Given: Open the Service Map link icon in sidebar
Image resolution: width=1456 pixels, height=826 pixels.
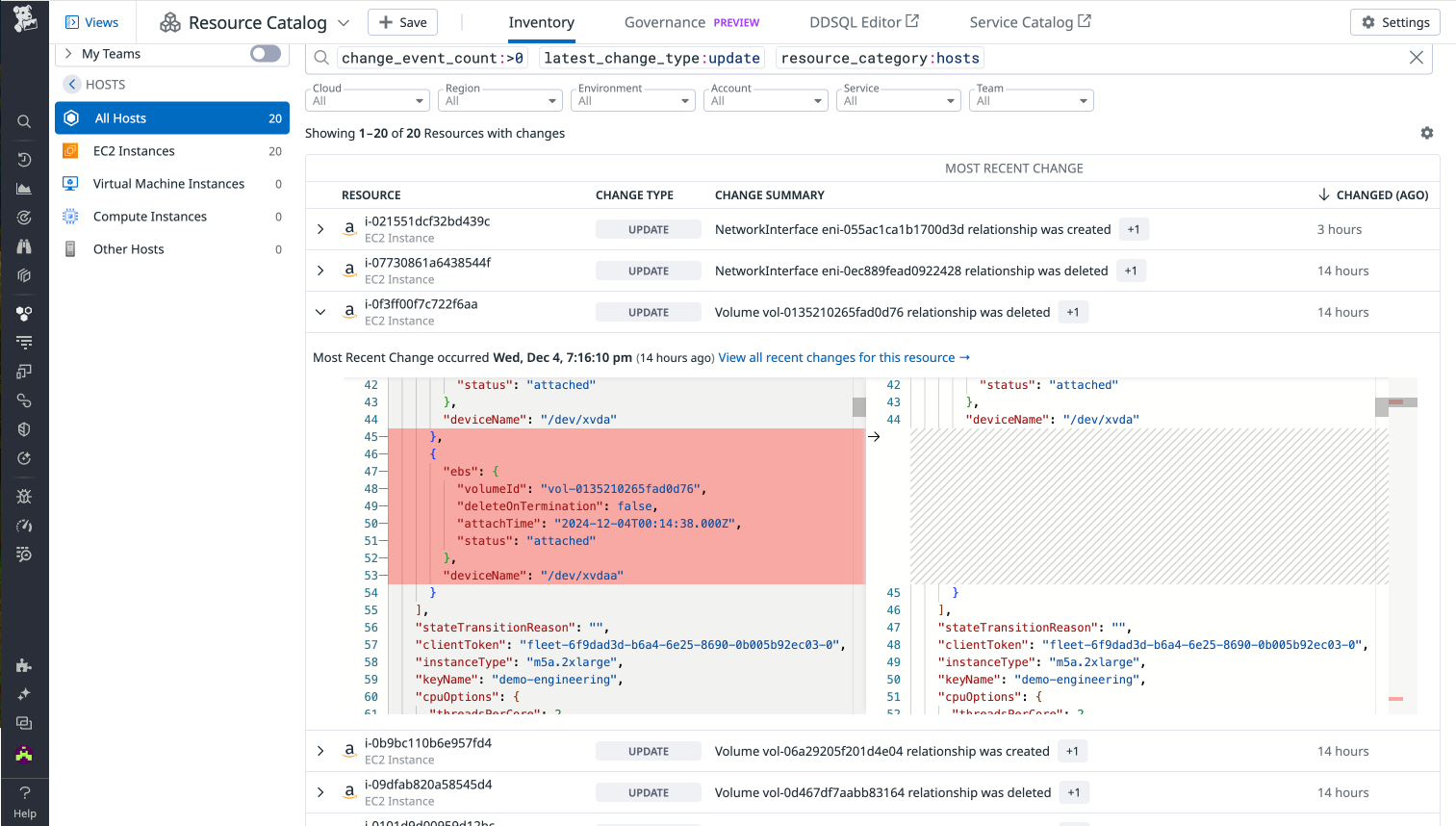Looking at the screenshot, I should pyautogui.click(x=24, y=400).
